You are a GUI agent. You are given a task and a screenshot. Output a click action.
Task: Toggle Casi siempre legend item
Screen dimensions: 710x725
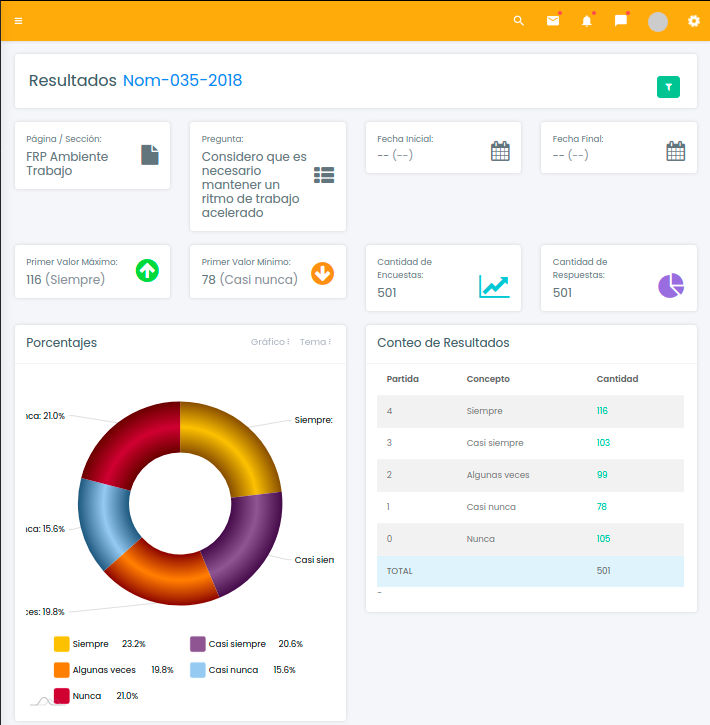tap(236, 644)
